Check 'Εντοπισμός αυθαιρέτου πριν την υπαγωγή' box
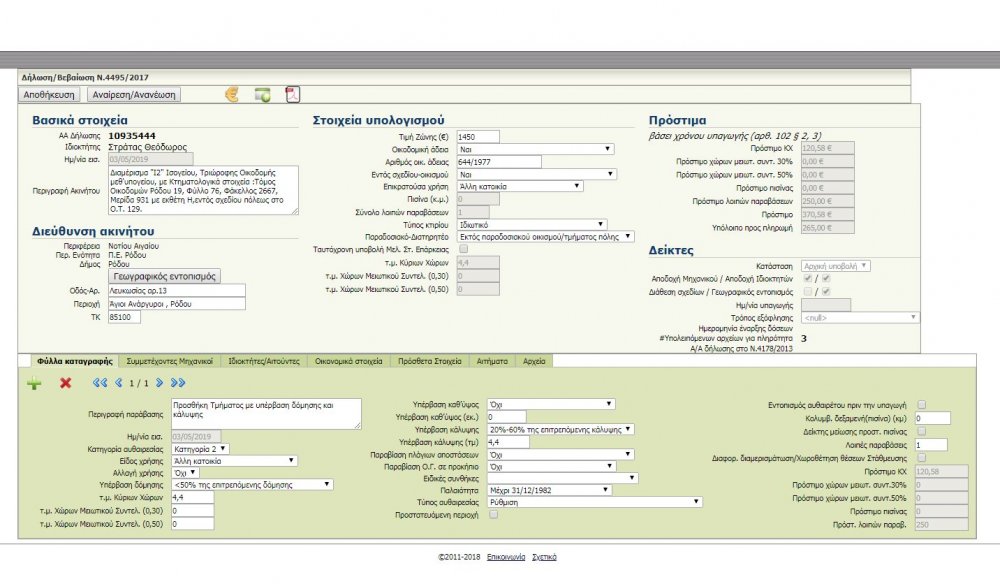The width and height of the screenshot is (1000, 584). [920, 404]
